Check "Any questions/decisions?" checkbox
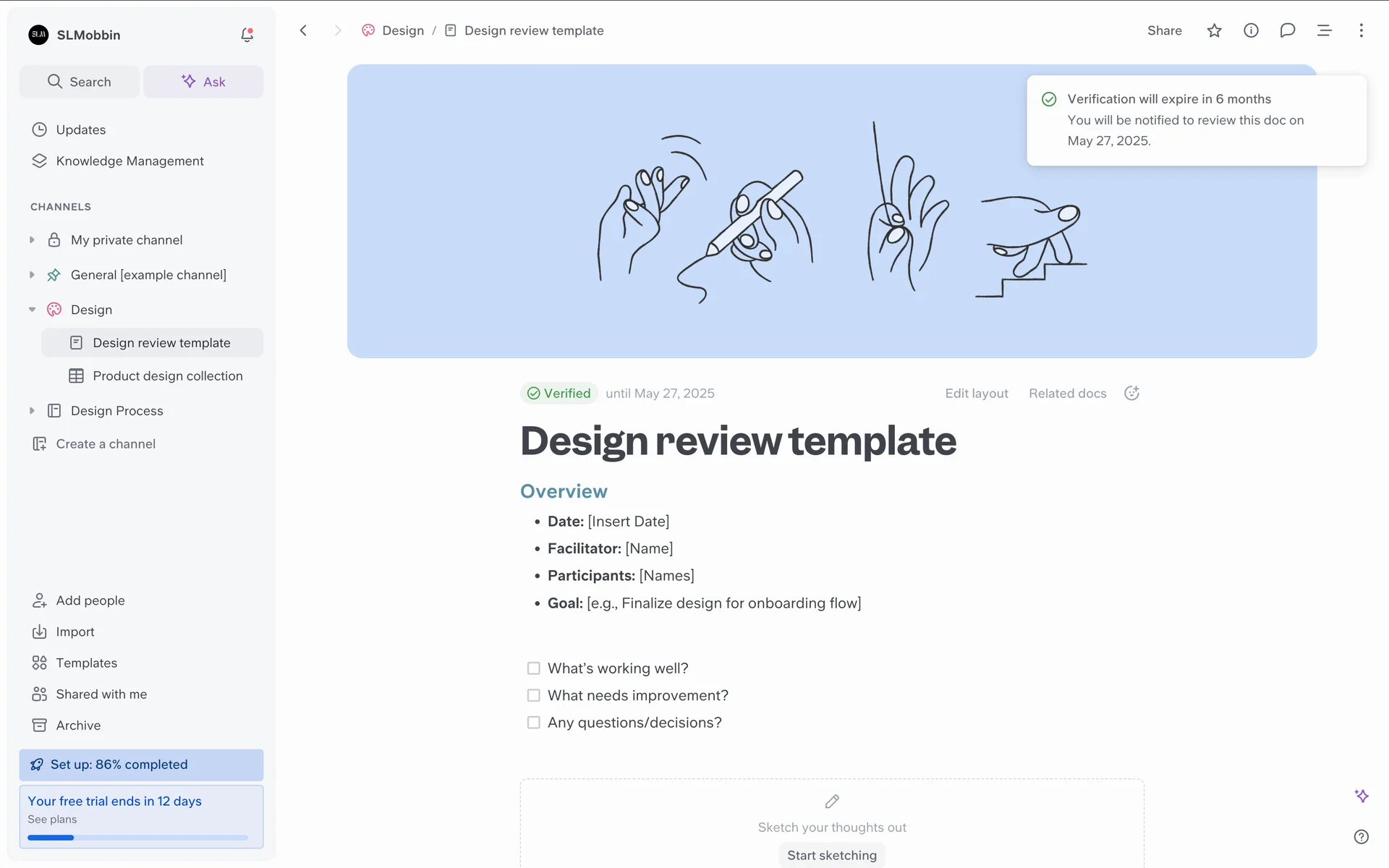1389x868 pixels. pyautogui.click(x=534, y=723)
